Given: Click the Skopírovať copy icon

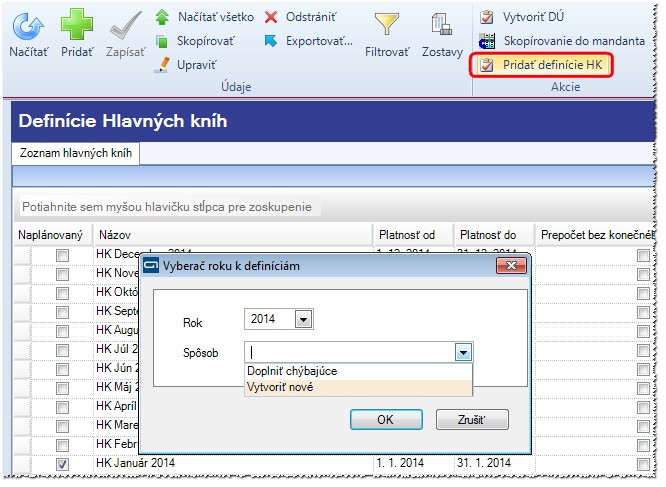Looking at the screenshot, I should 162,41.
